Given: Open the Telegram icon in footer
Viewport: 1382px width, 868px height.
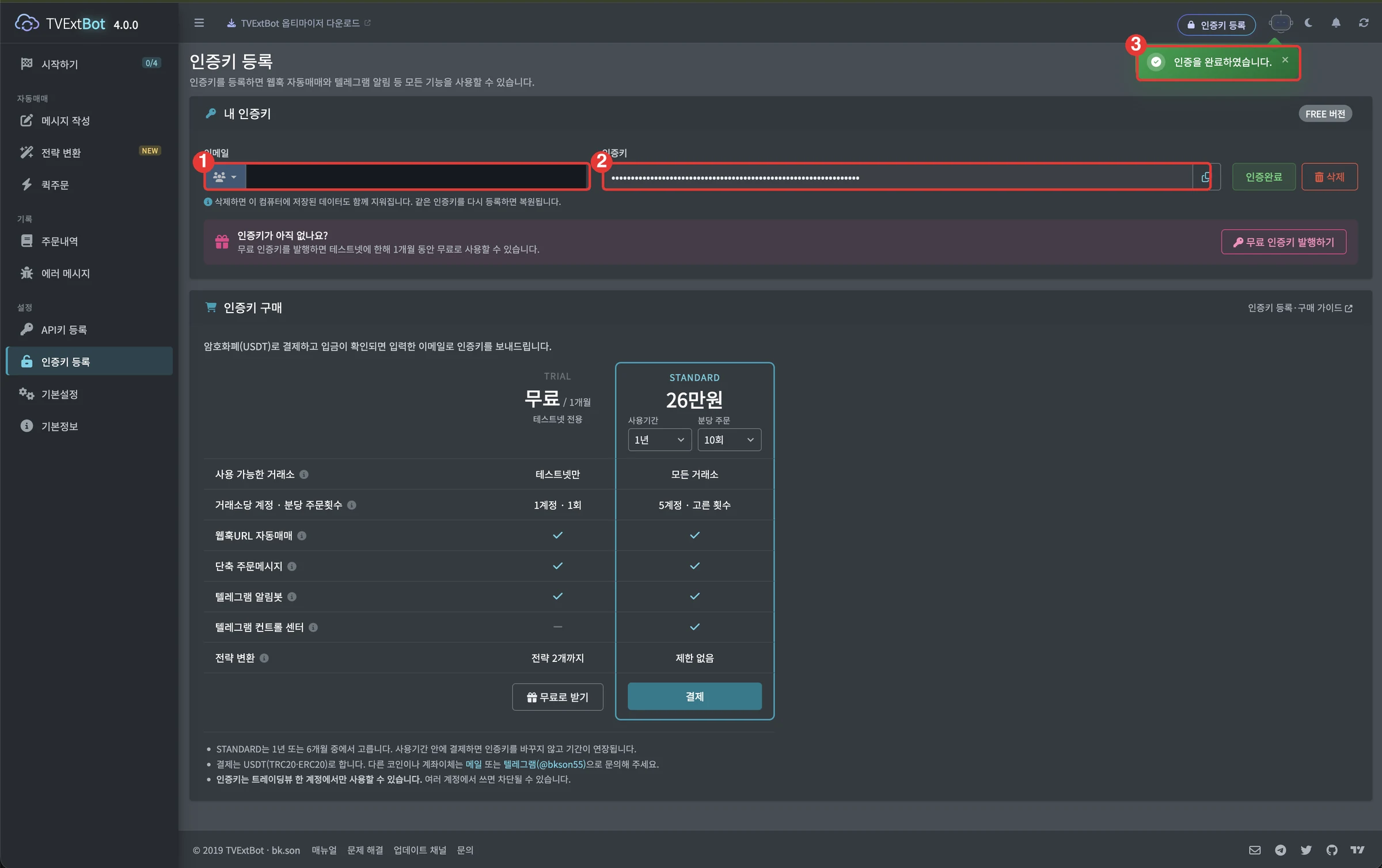Looking at the screenshot, I should click(1281, 850).
